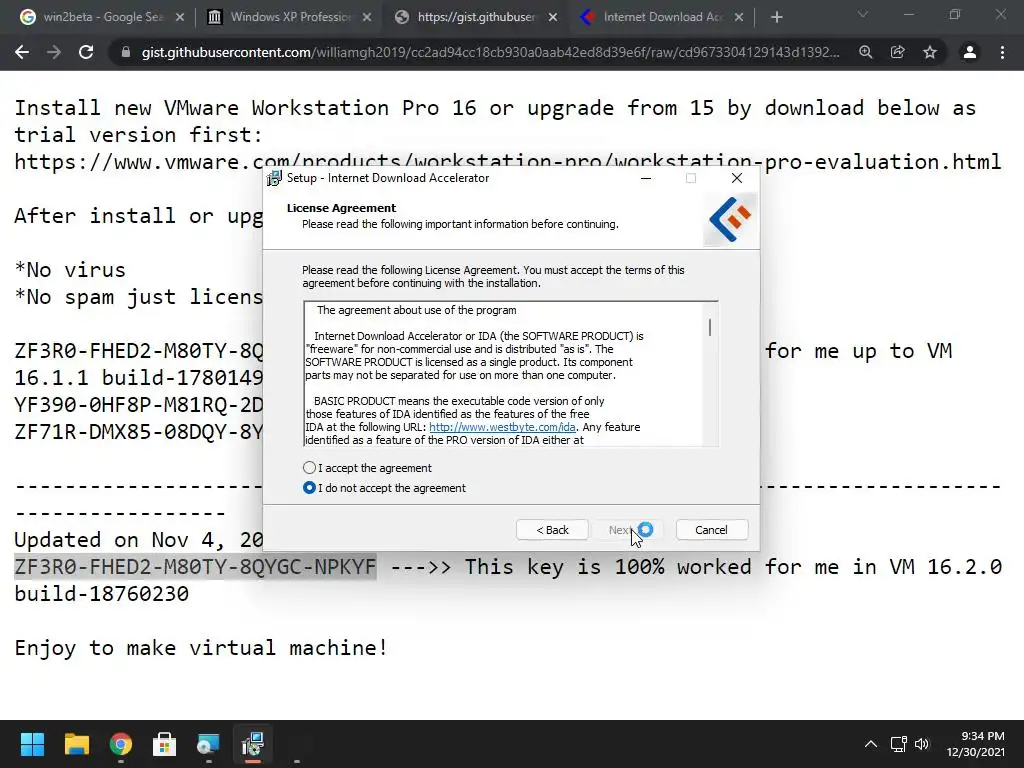
Task: Open the Chrome profile avatar menu
Action: [970, 52]
